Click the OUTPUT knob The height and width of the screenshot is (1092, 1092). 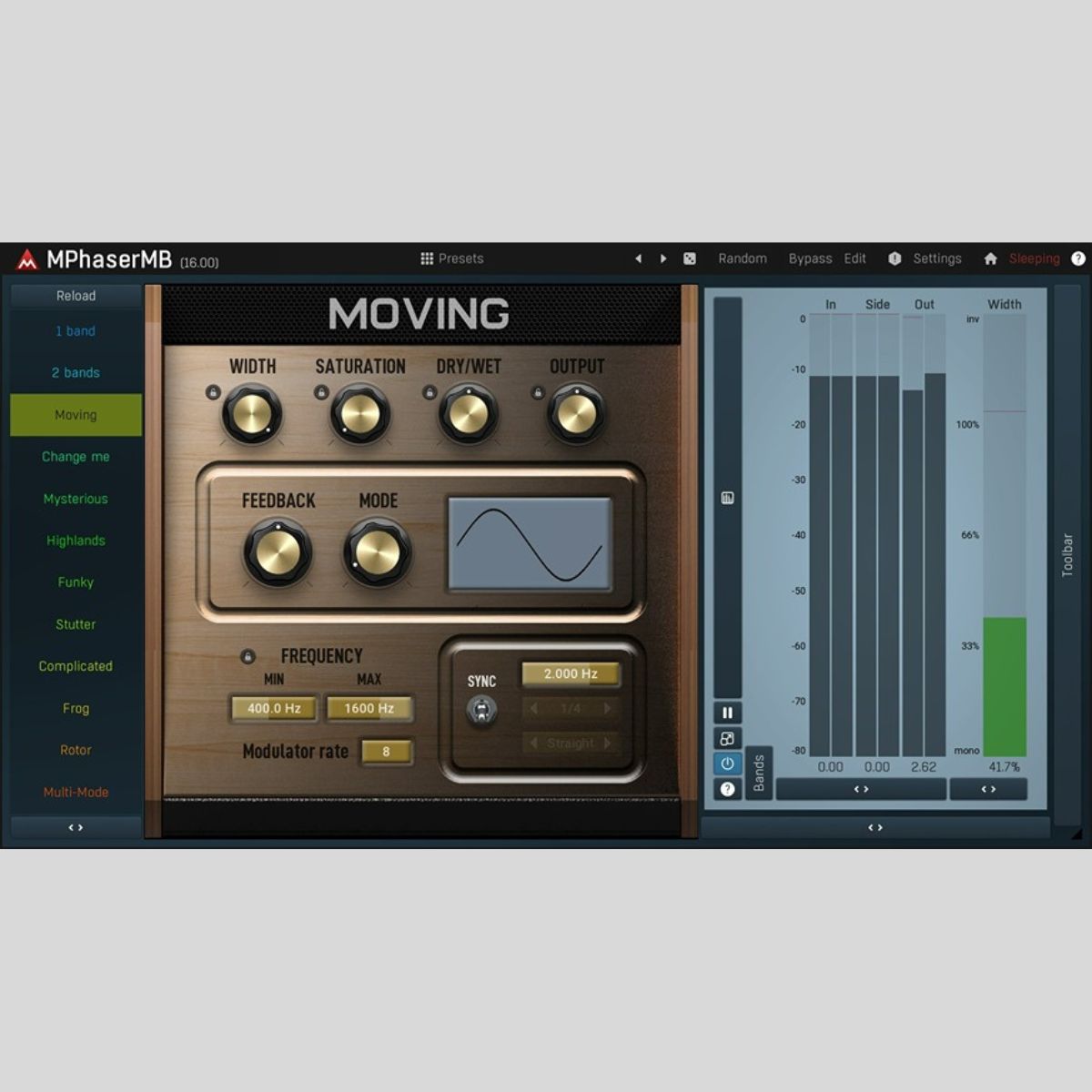click(576, 414)
